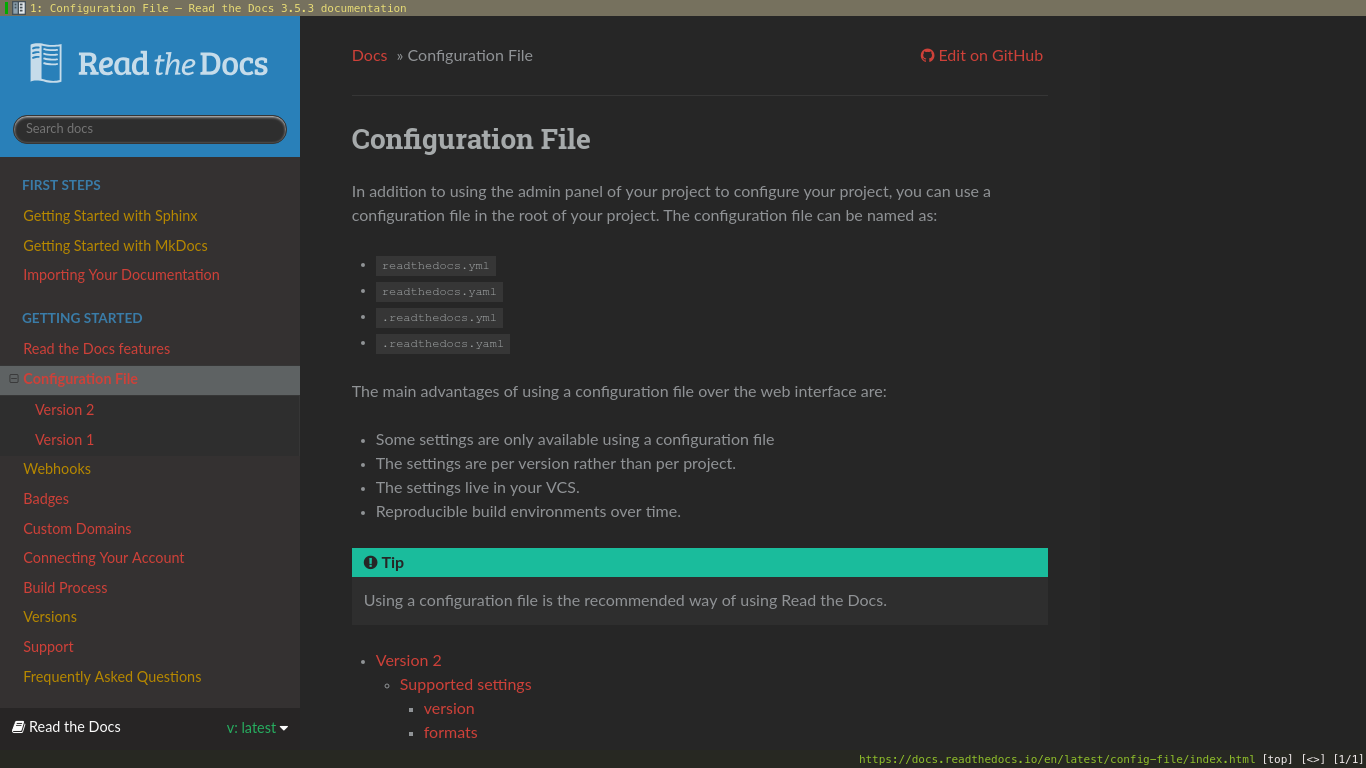Screen dimensions: 1366x768
Task: Open the Badges page
Action: (x=46, y=499)
